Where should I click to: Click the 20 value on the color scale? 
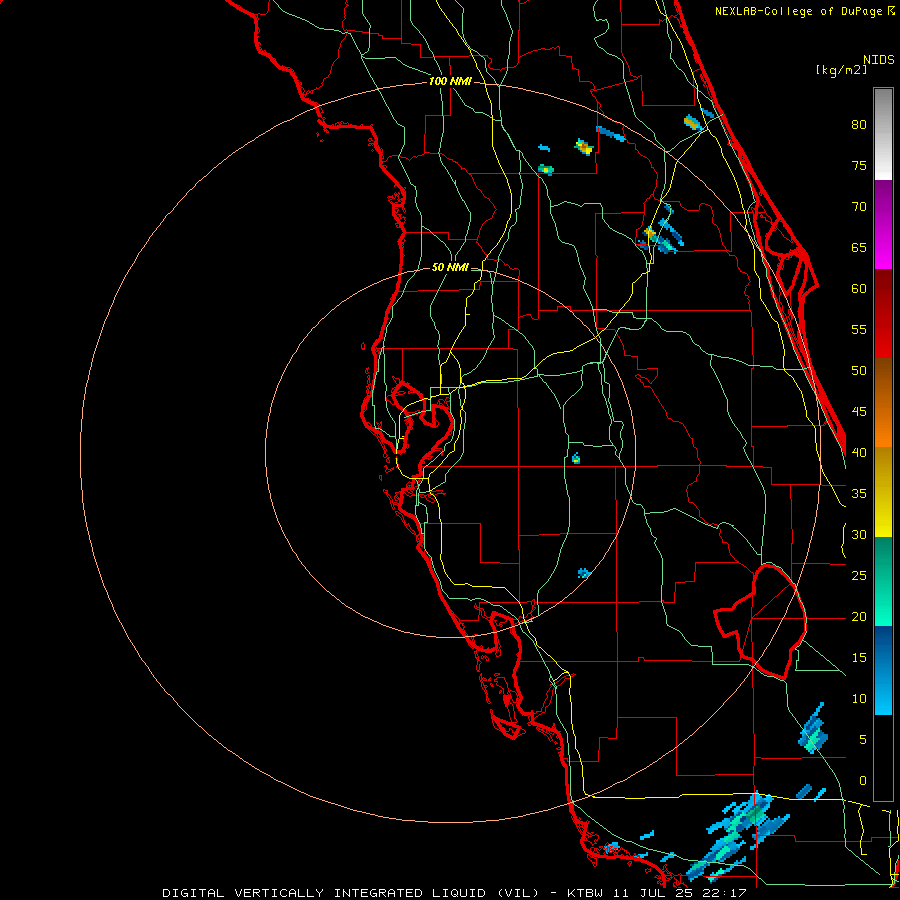coord(859,616)
